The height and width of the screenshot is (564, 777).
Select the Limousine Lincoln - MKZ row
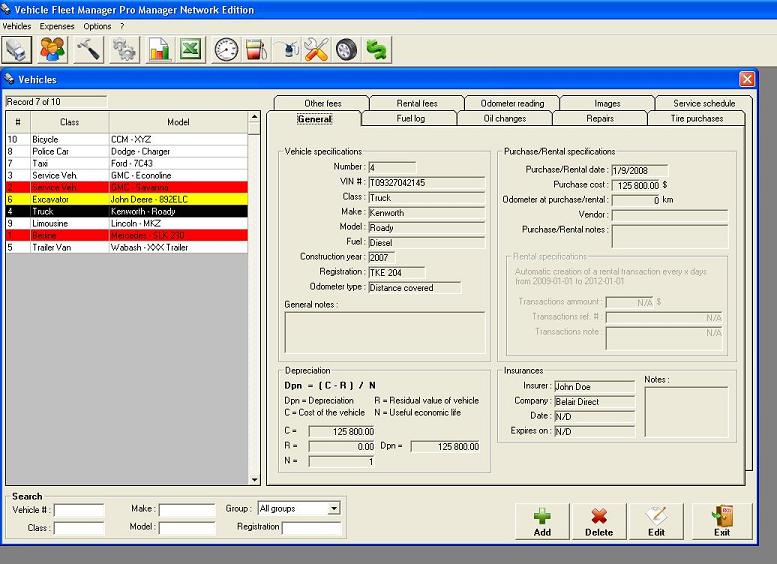(127, 224)
